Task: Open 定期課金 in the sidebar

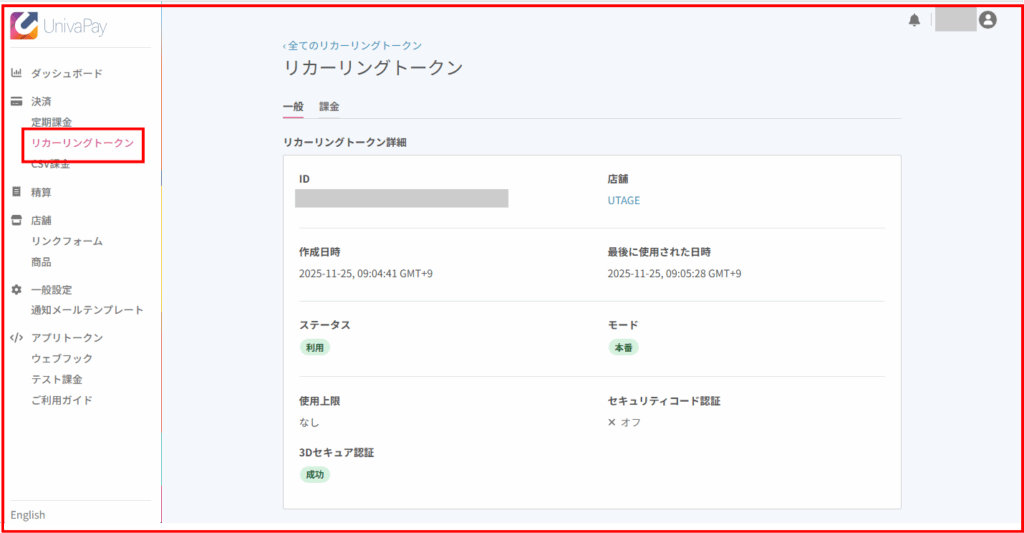Action: (x=51, y=122)
